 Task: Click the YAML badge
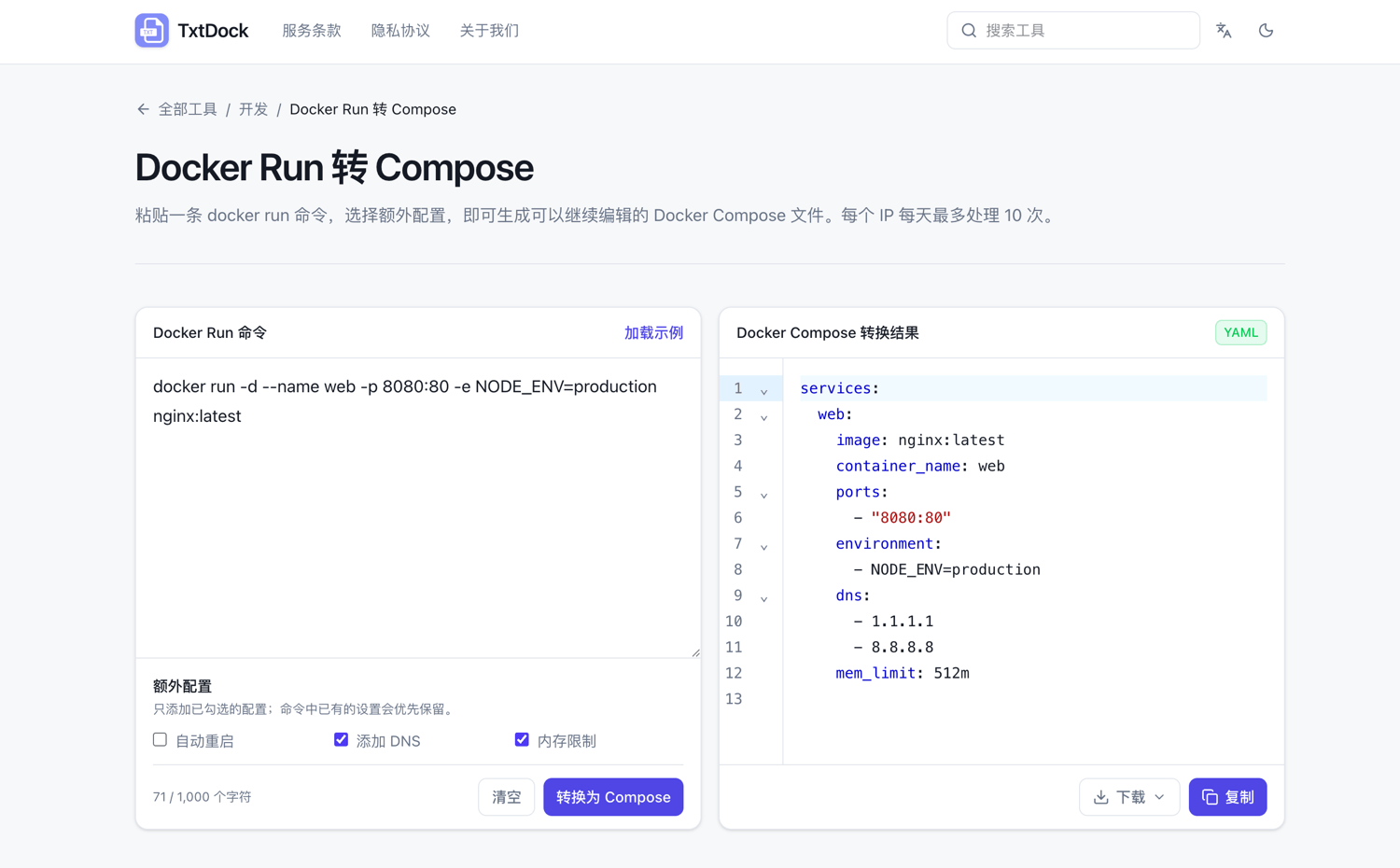click(1240, 332)
